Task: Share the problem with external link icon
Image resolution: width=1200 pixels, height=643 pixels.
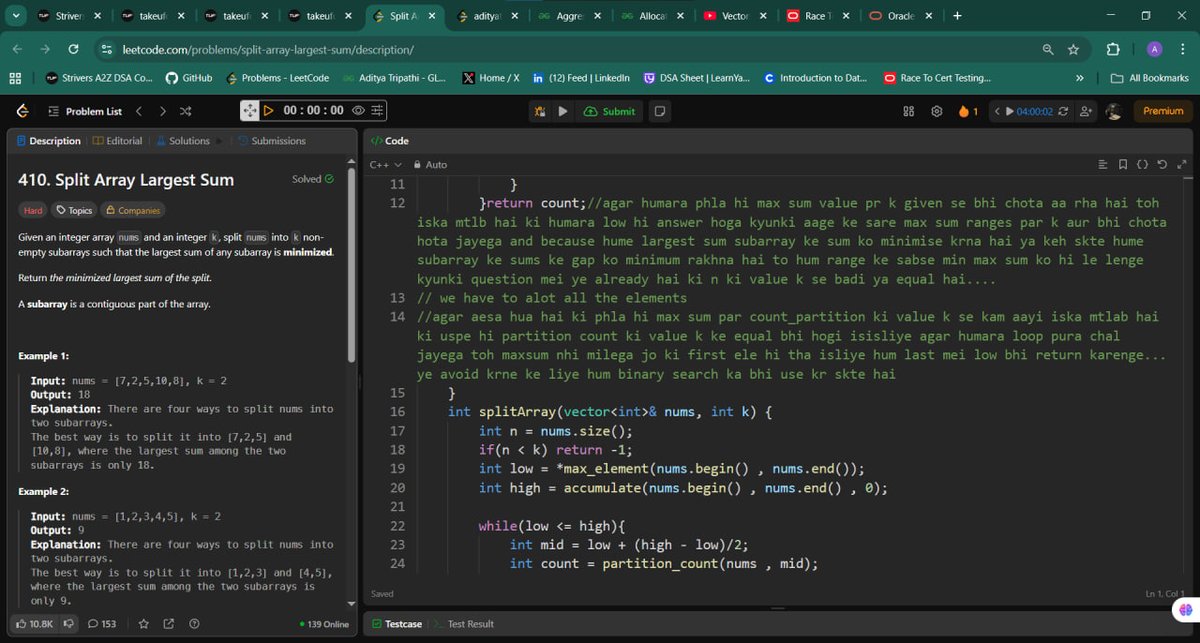Action: [169, 624]
